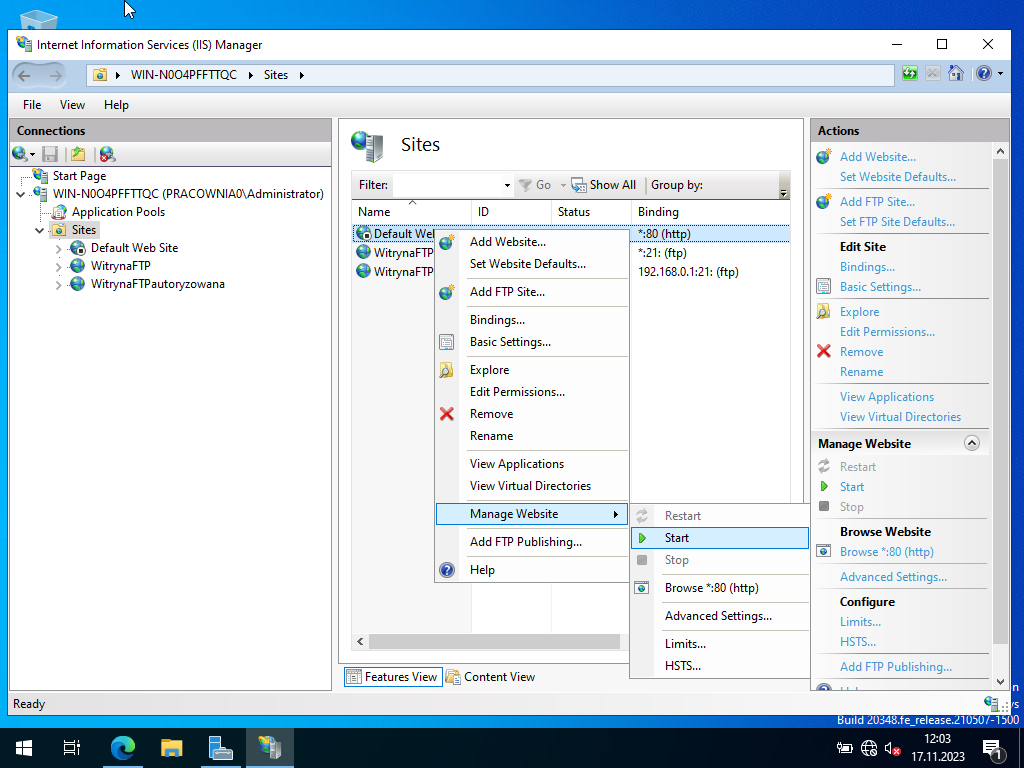Click the Back navigation arrow button
This screenshot has height=768, width=1024.
pos(25,75)
